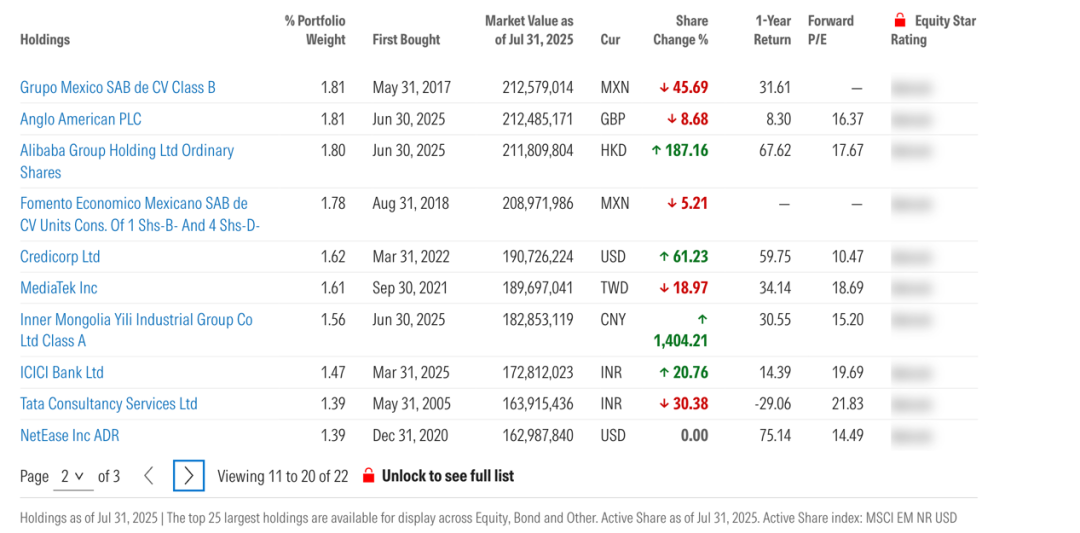Open ICICI Bank Ltd details

pyautogui.click(x=62, y=373)
